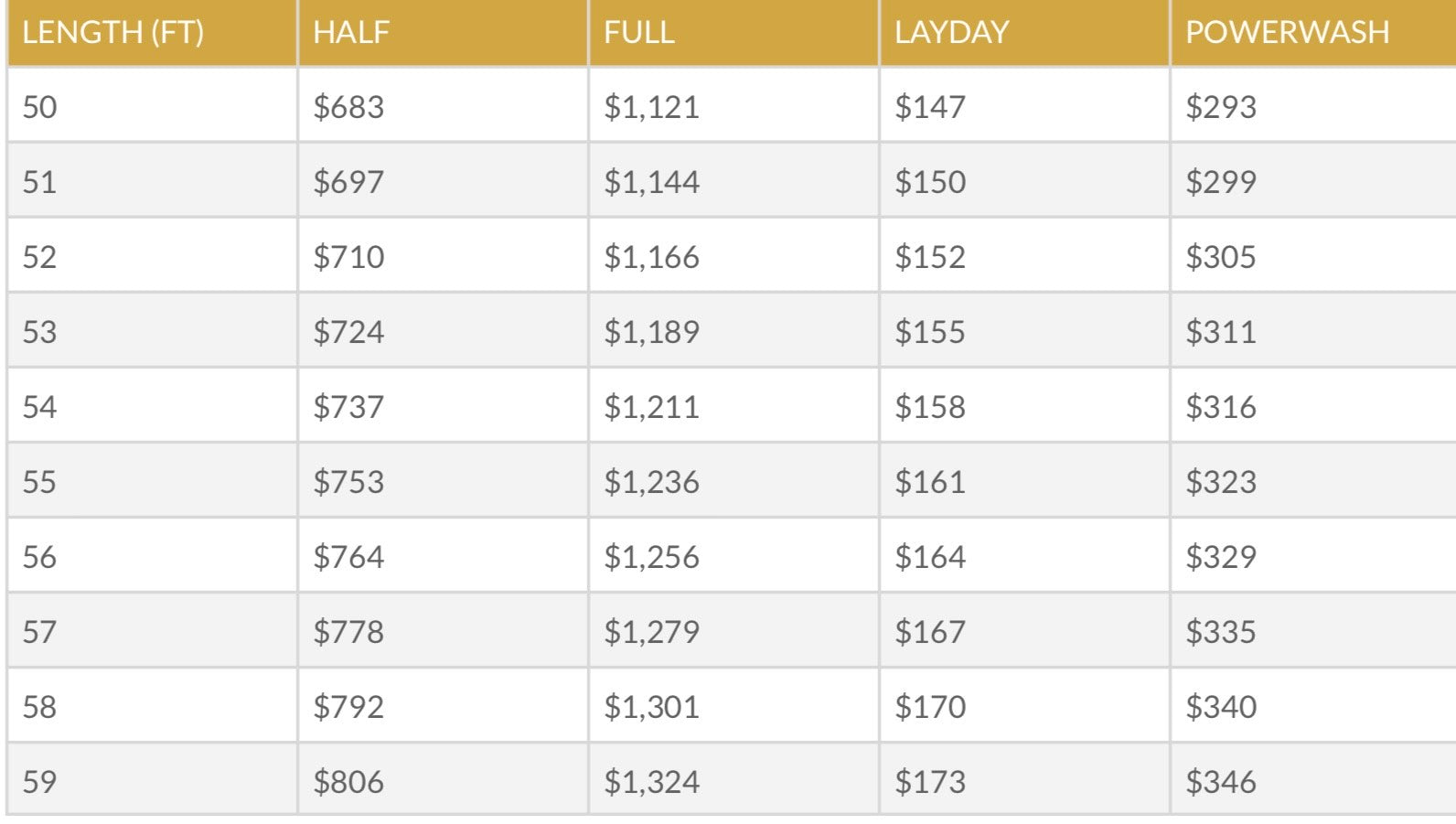
Task: Click the $806 half price cell
Action: (x=348, y=782)
